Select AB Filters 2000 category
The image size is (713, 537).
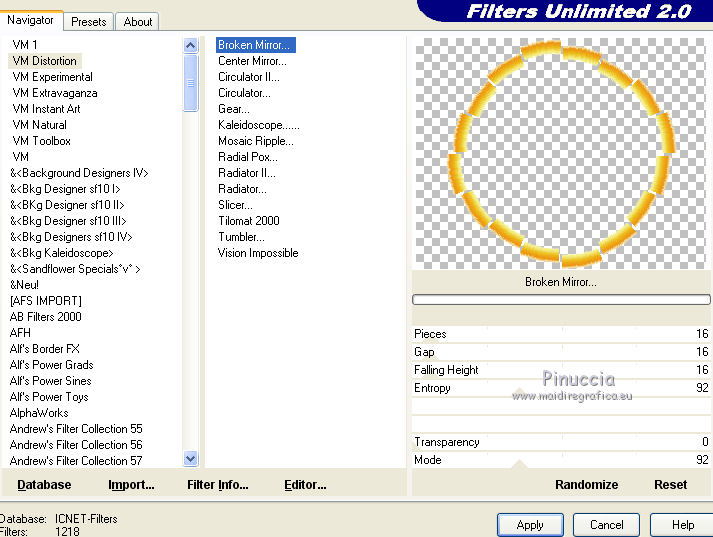tap(45, 317)
